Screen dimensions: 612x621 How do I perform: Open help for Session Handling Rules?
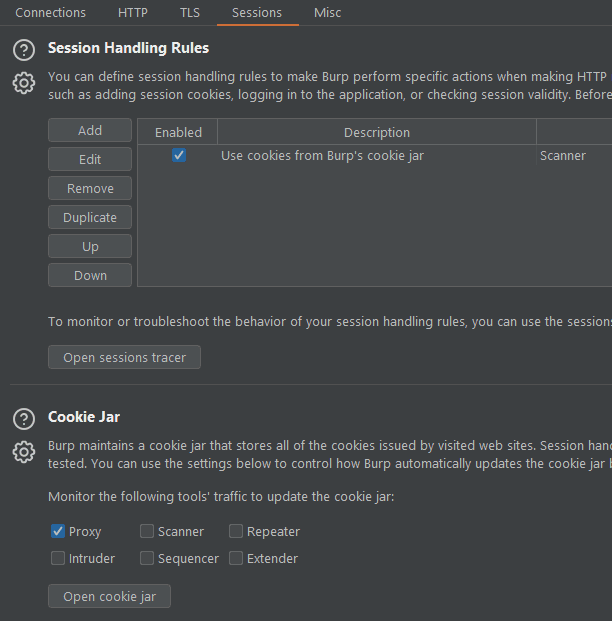point(24,49)
